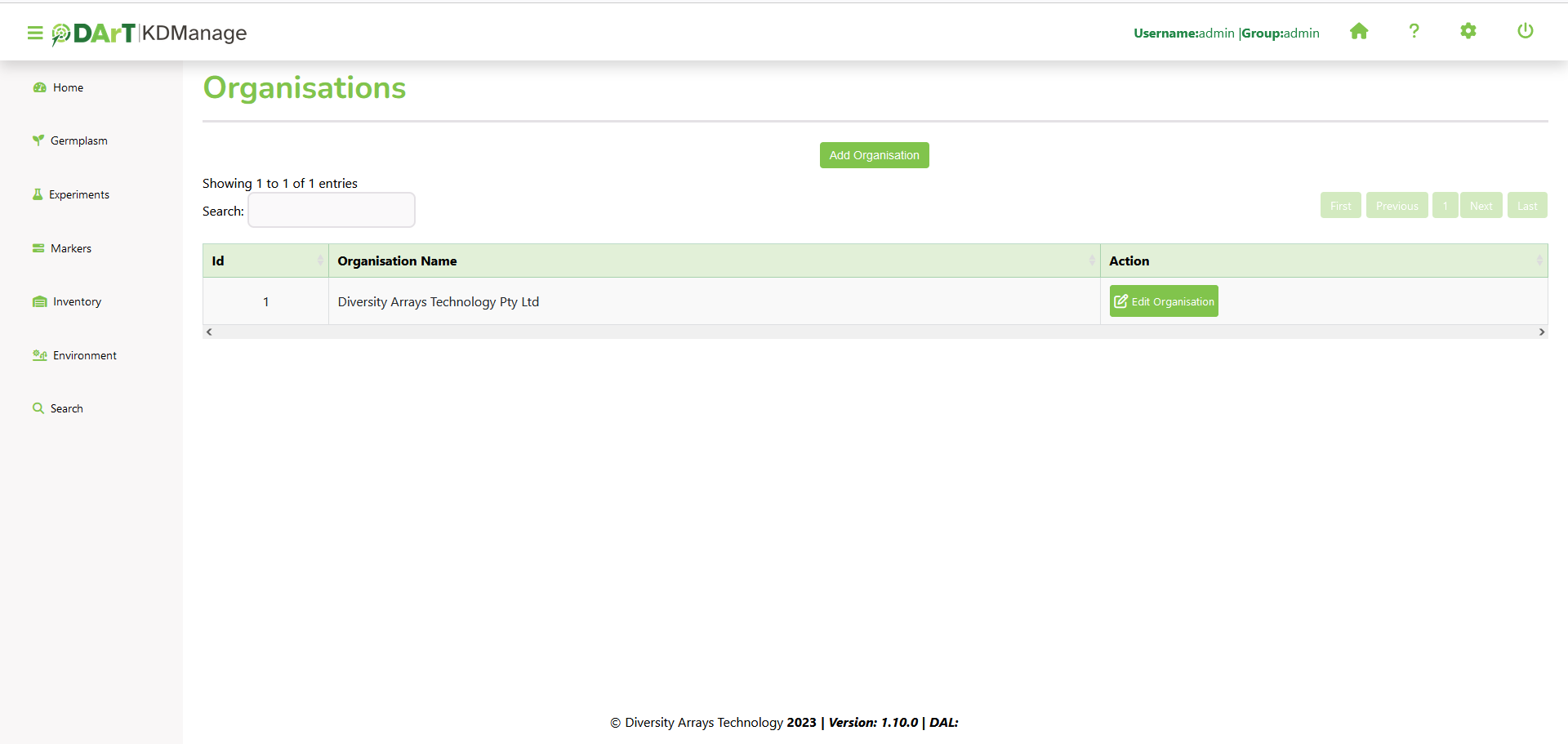
Task: Open Search from the sidebar
Action: (66, 409)
